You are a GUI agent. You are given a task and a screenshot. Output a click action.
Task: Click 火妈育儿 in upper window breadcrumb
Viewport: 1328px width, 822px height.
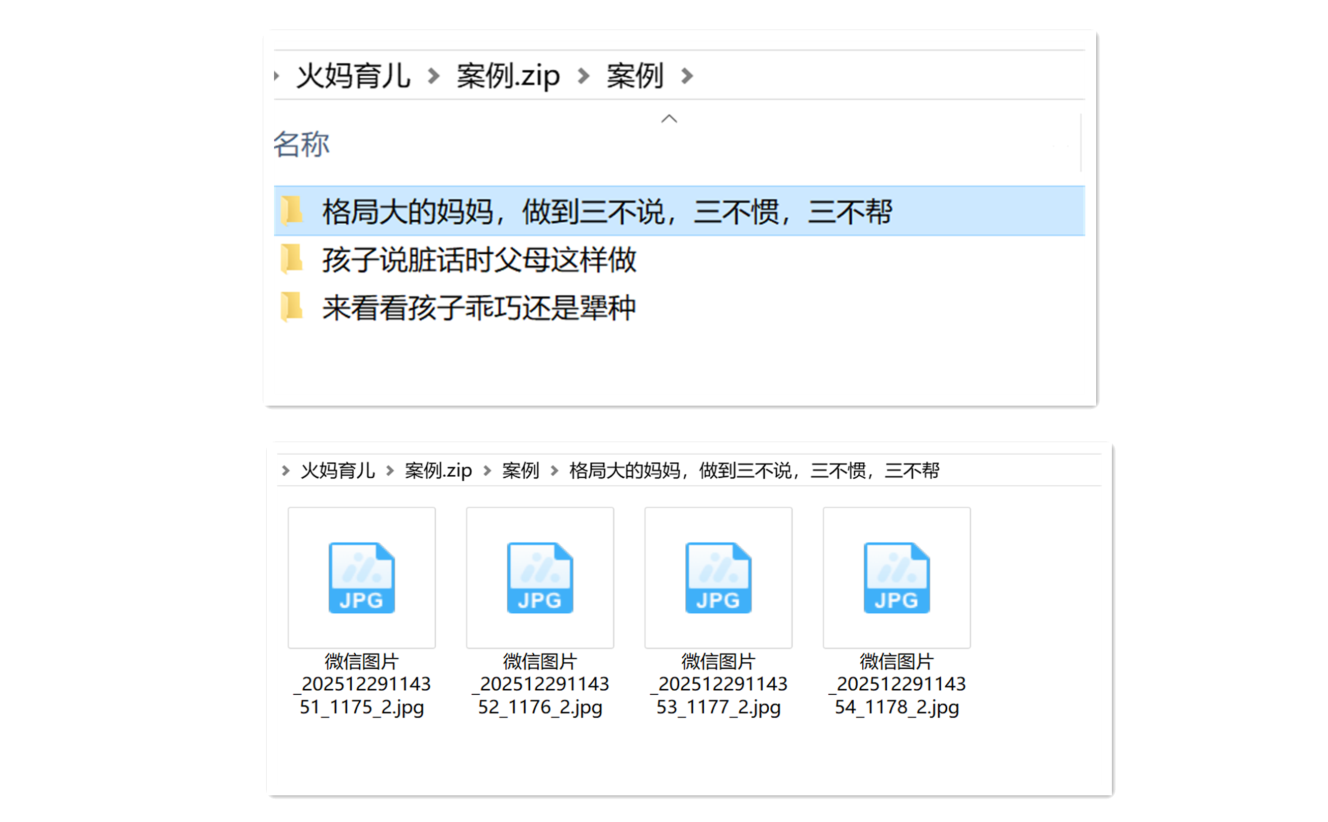coord(353,76)
